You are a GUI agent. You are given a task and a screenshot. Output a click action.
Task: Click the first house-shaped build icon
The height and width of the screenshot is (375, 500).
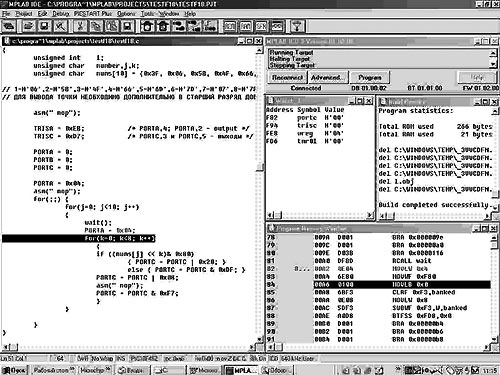(147, 26)
